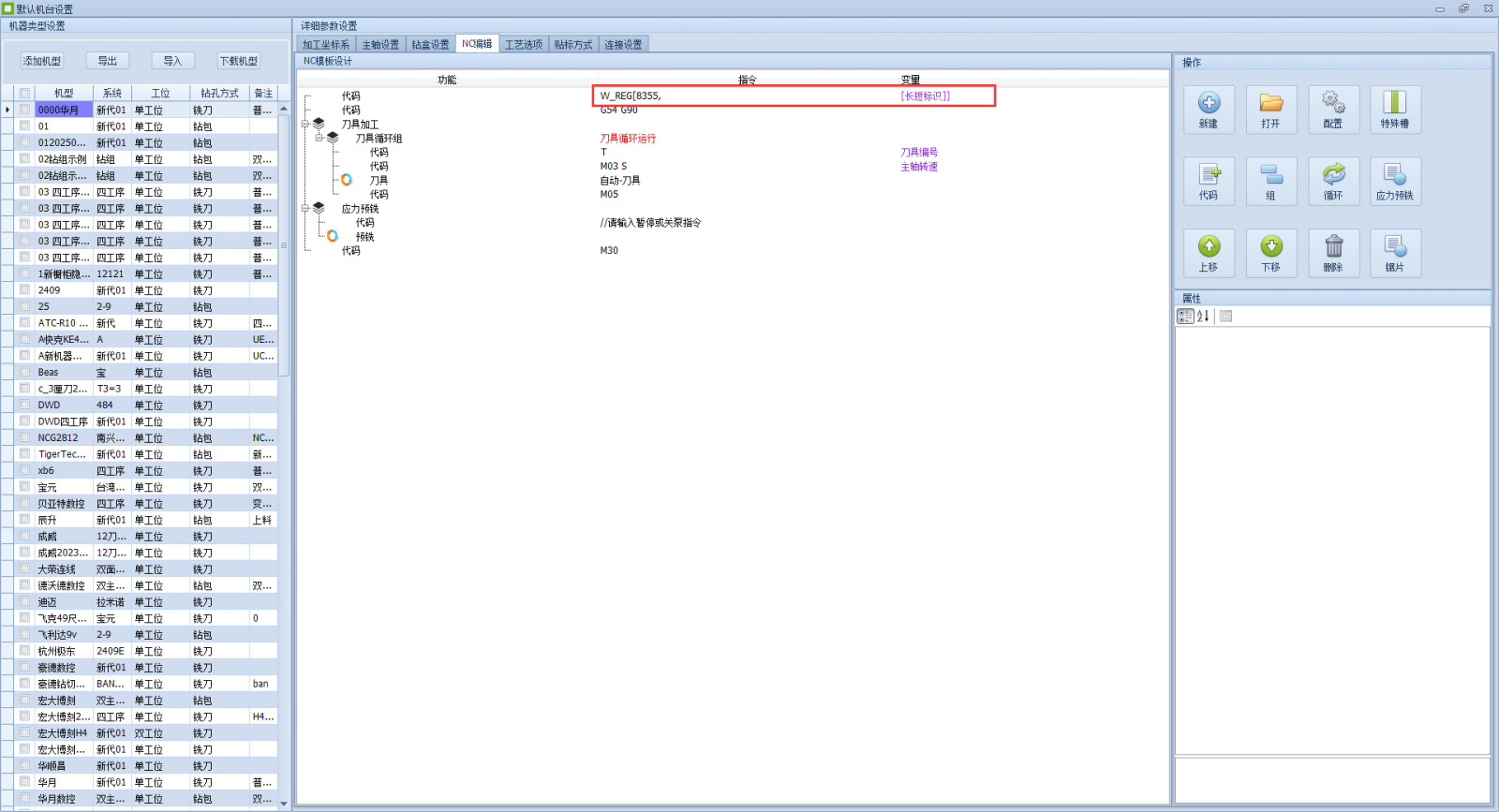1499x812 pixels.
Task: Click the 导入 import button
Action: click(173, 61)
